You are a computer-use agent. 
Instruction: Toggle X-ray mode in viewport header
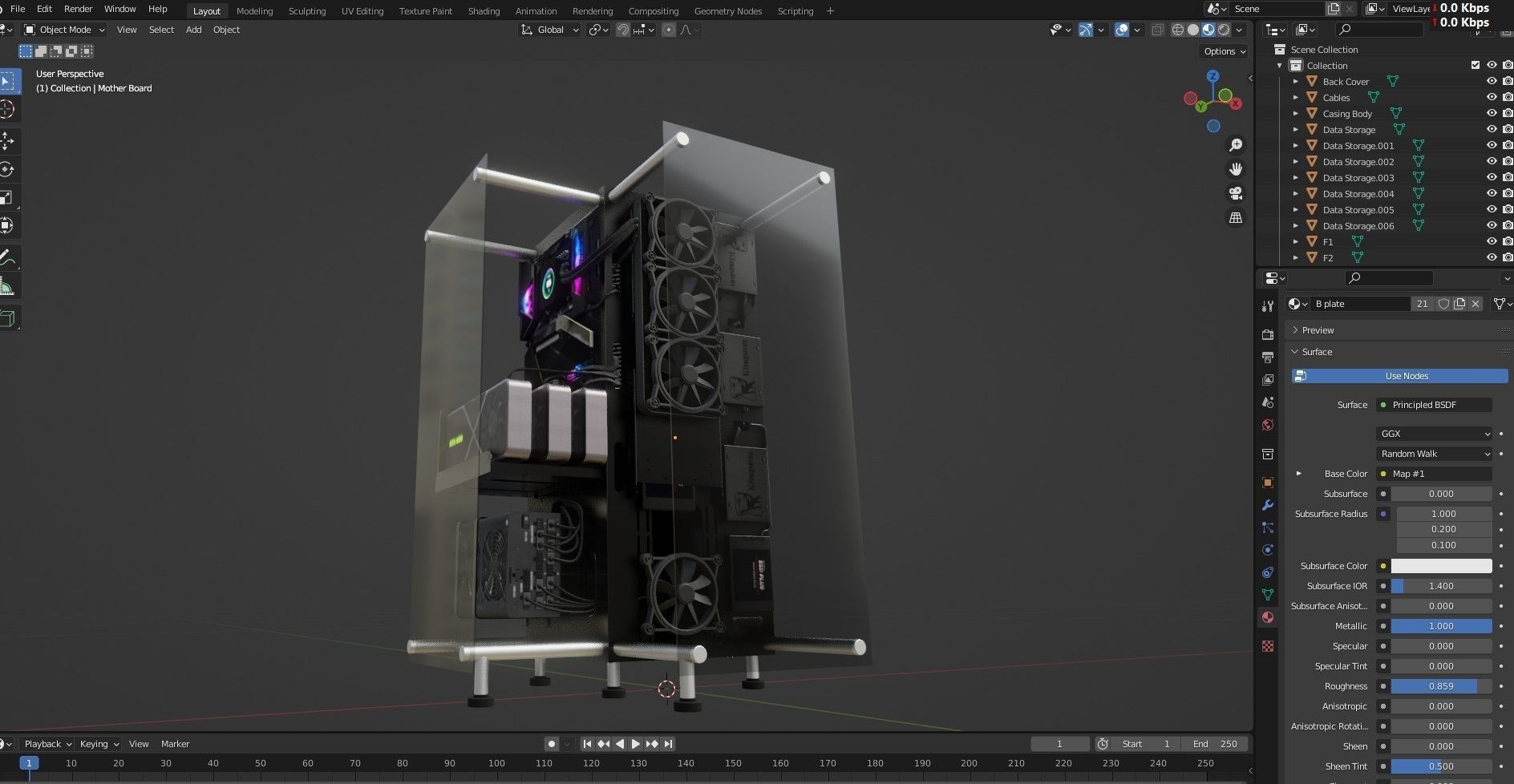1157,30
